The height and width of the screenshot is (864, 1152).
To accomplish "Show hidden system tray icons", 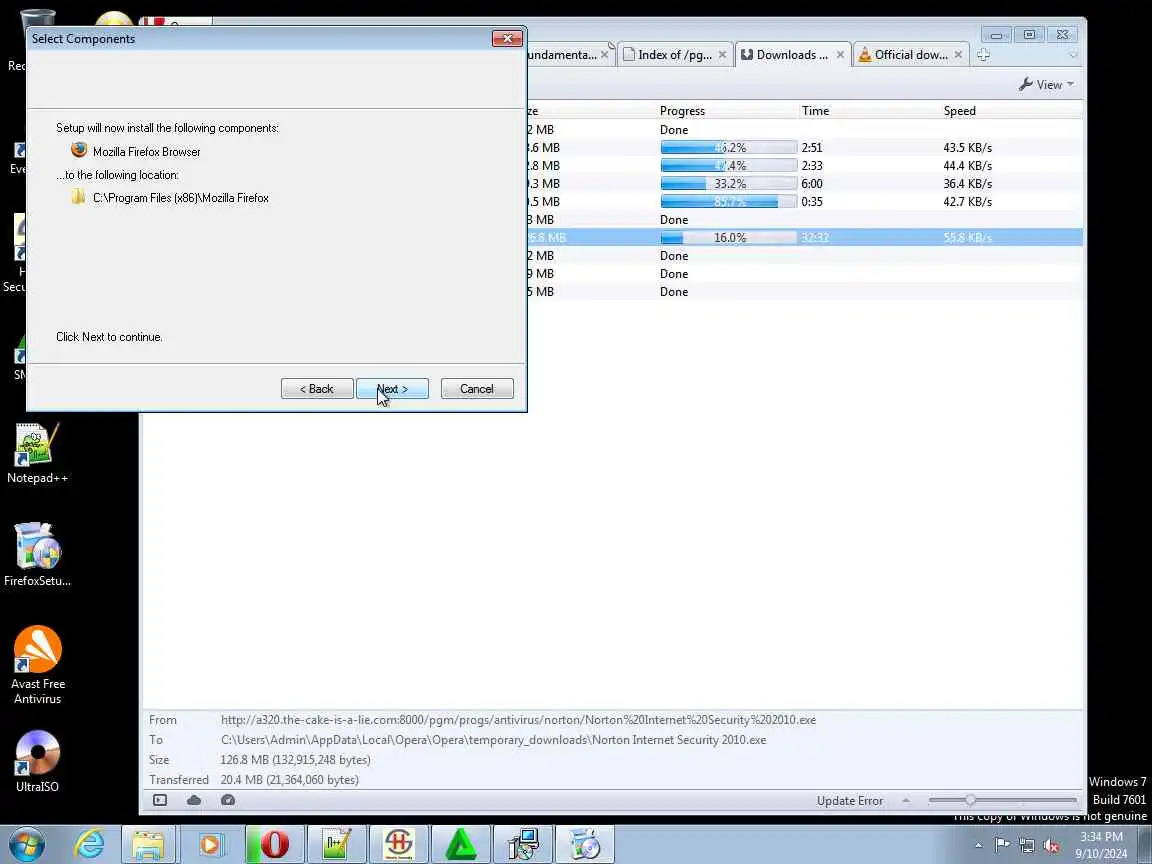I will (x=978, y=846).
